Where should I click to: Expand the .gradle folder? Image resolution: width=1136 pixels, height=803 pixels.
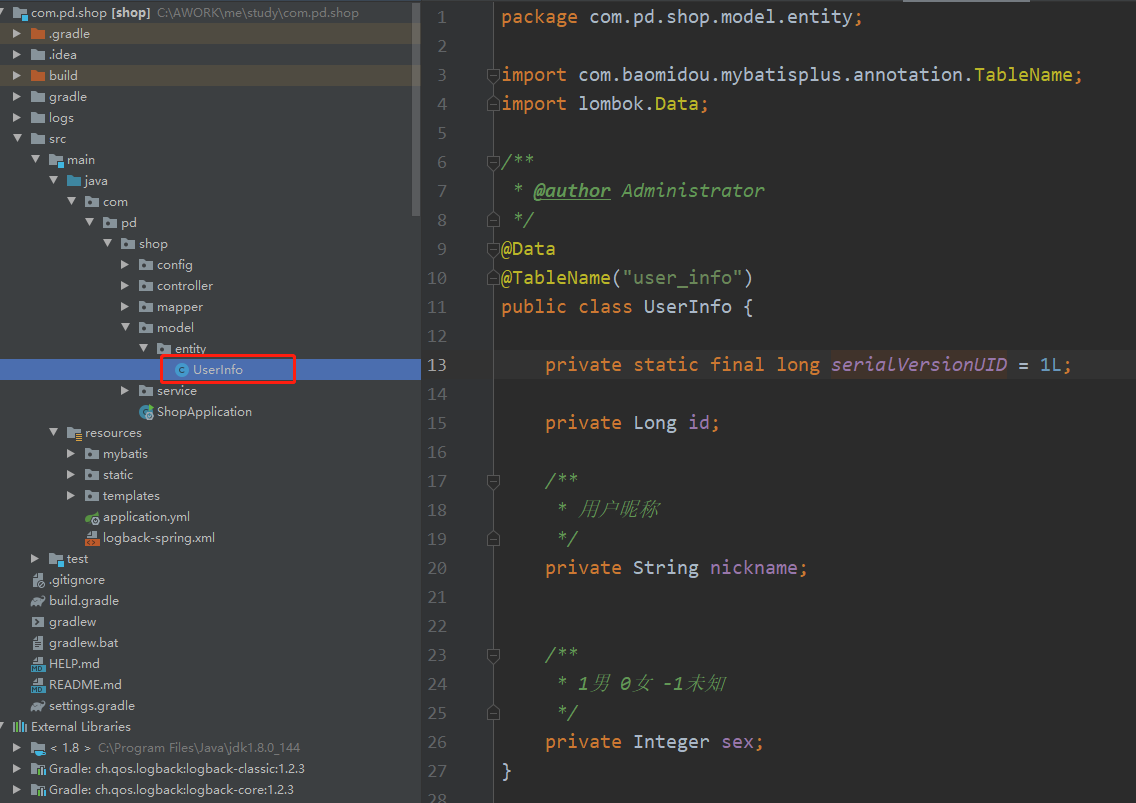17,33
